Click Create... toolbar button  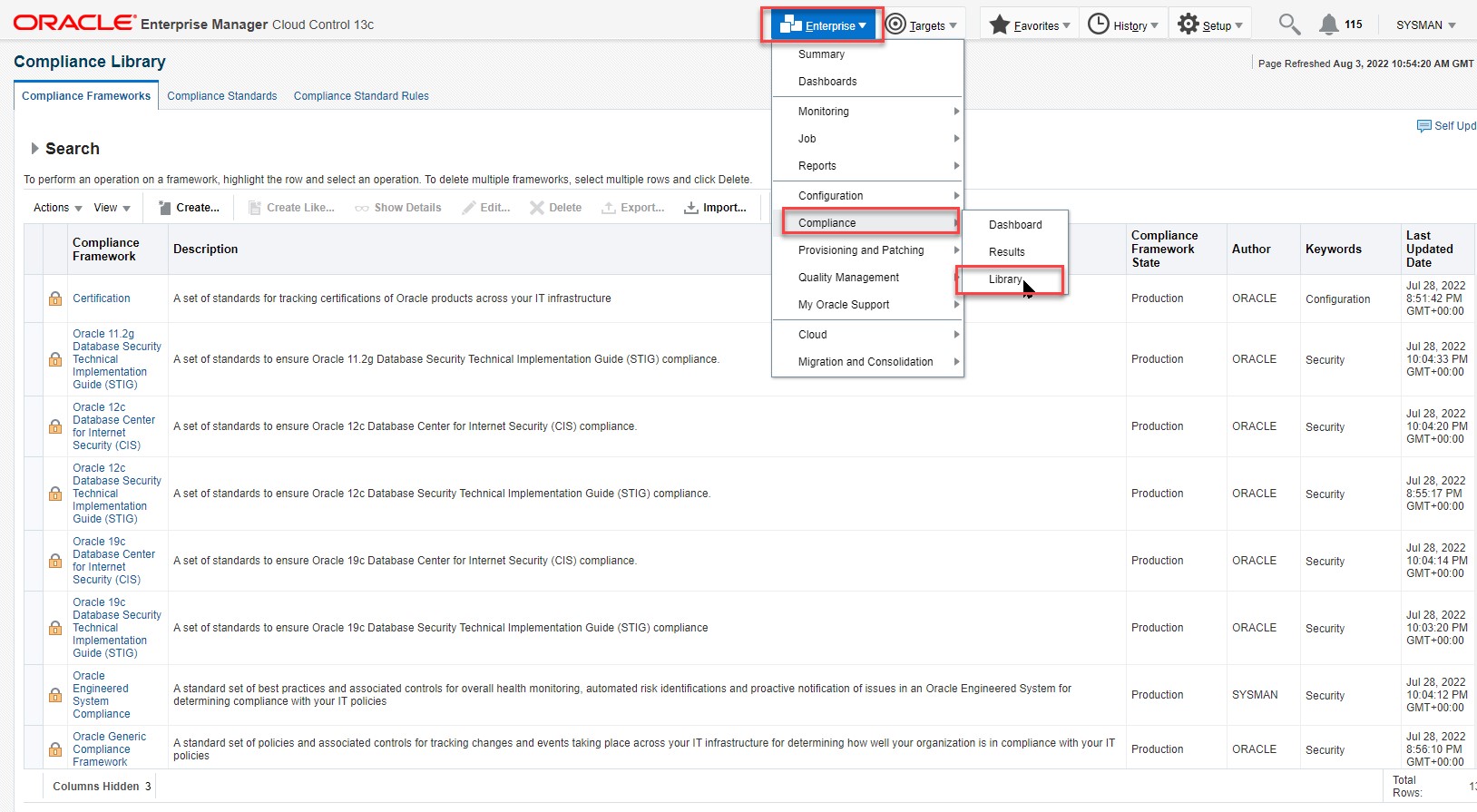click(x=189, y=208)
